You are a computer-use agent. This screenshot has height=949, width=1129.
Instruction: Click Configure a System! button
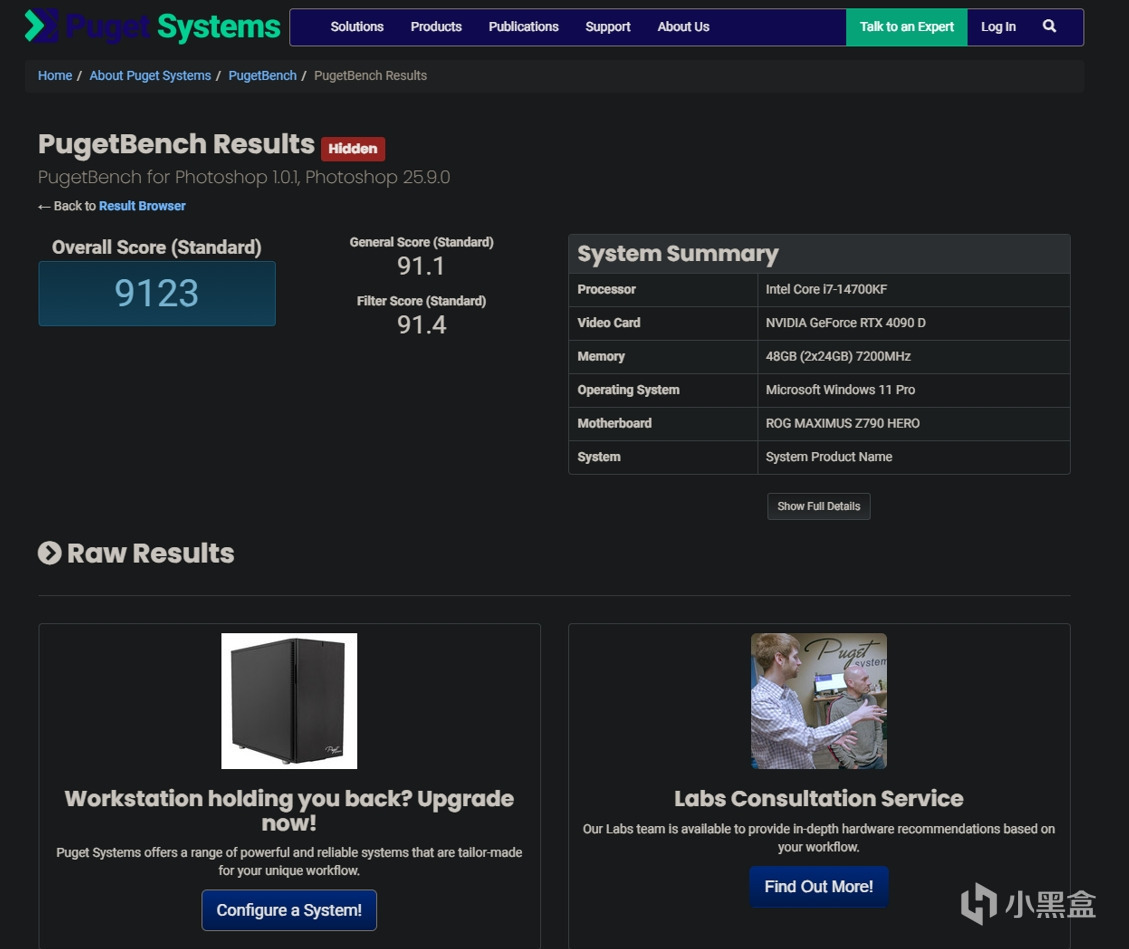289,910
